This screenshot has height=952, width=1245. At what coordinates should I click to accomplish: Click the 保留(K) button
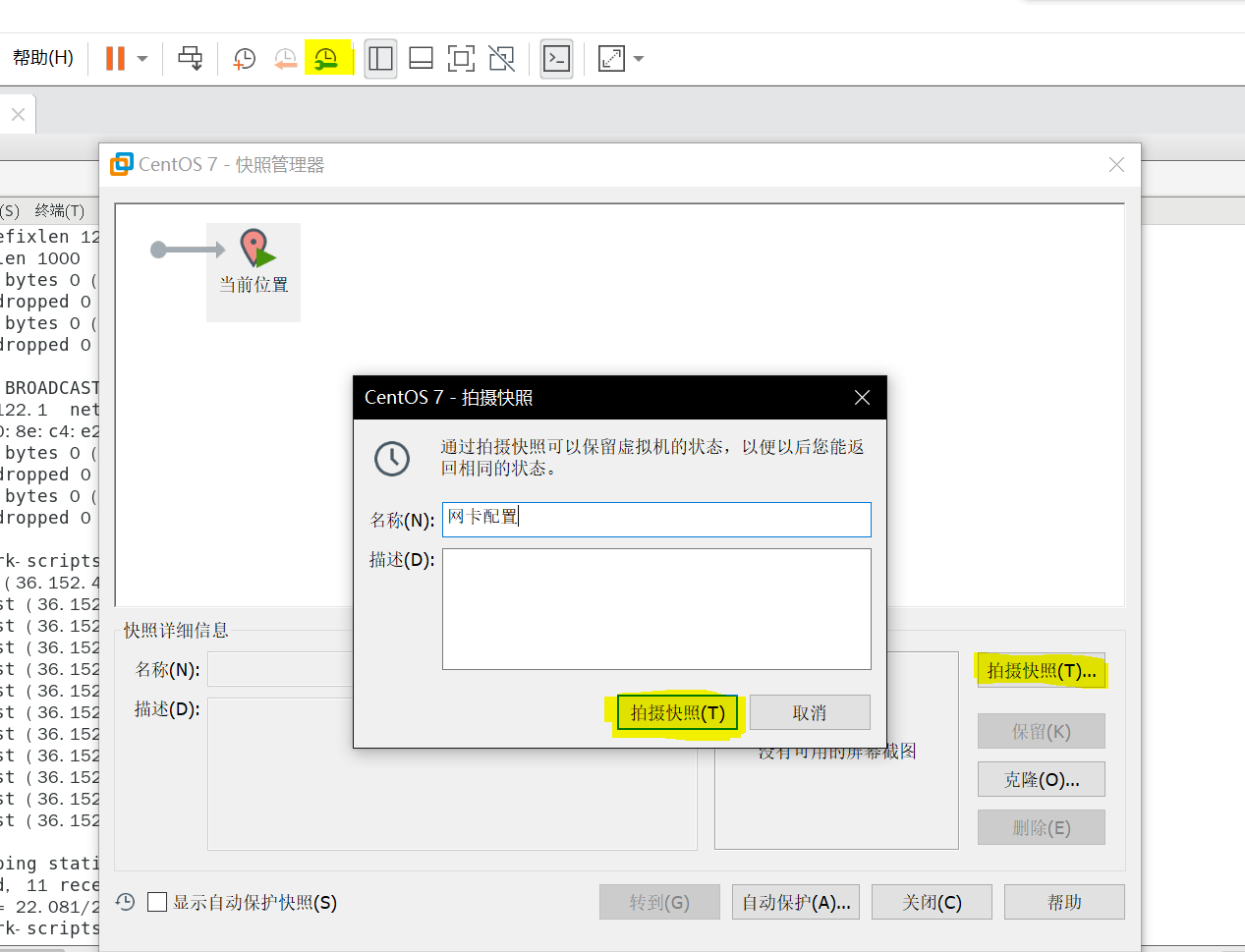1042,731
